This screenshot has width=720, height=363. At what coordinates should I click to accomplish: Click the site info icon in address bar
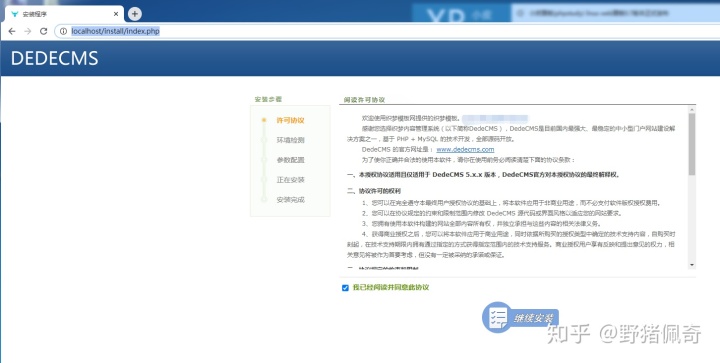[x=63, y=31]
